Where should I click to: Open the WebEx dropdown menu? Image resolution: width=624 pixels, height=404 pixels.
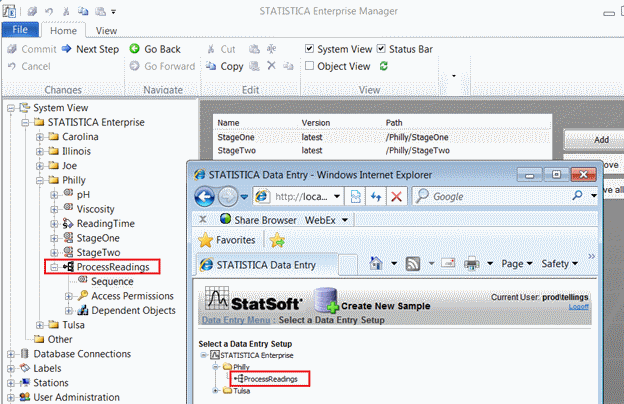(x=345, y=220)
